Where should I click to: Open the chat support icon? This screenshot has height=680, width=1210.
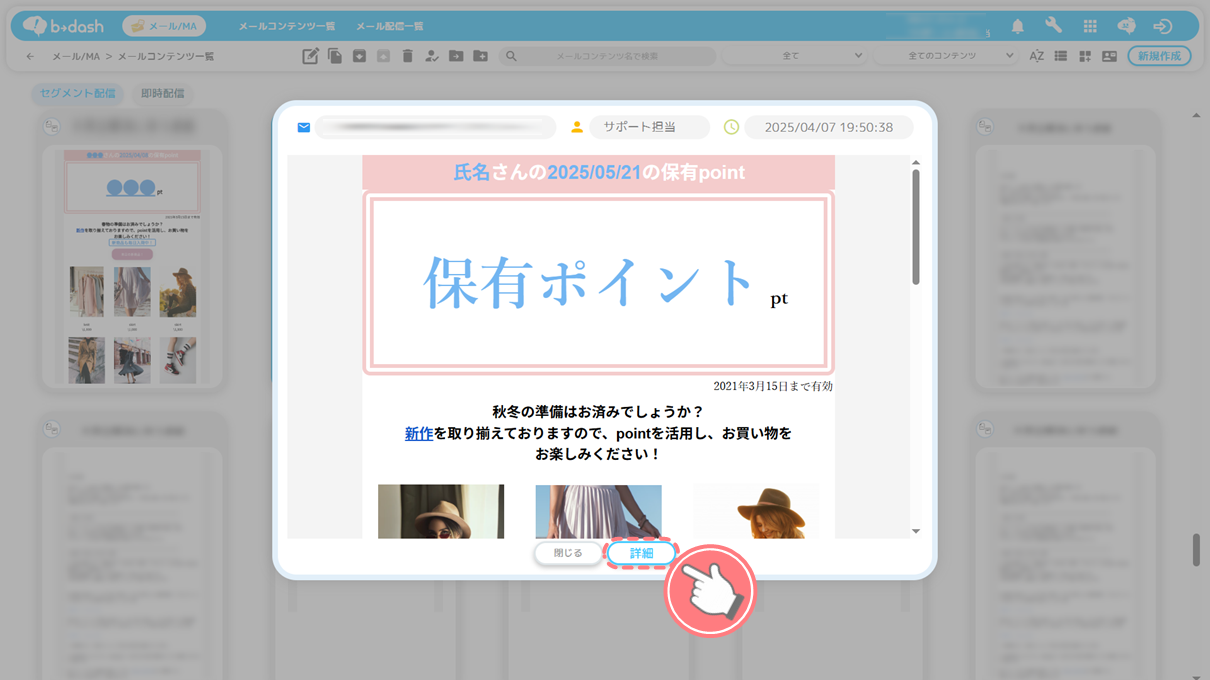pyautogui.click(x=1126, y=26)
